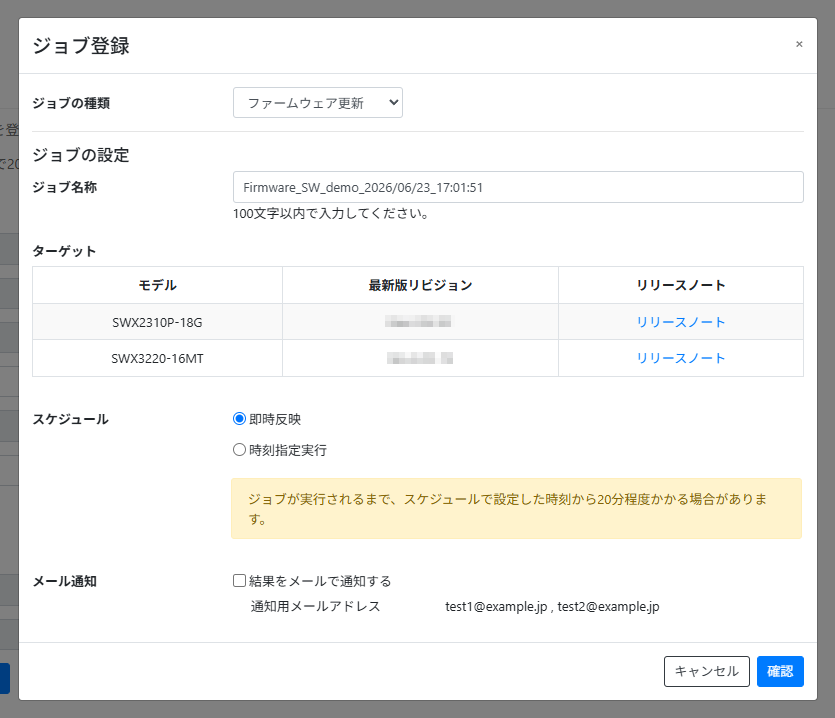Click the モデル column header
Image resolution: width=835 pixels, height=718 pixels.
157,285
